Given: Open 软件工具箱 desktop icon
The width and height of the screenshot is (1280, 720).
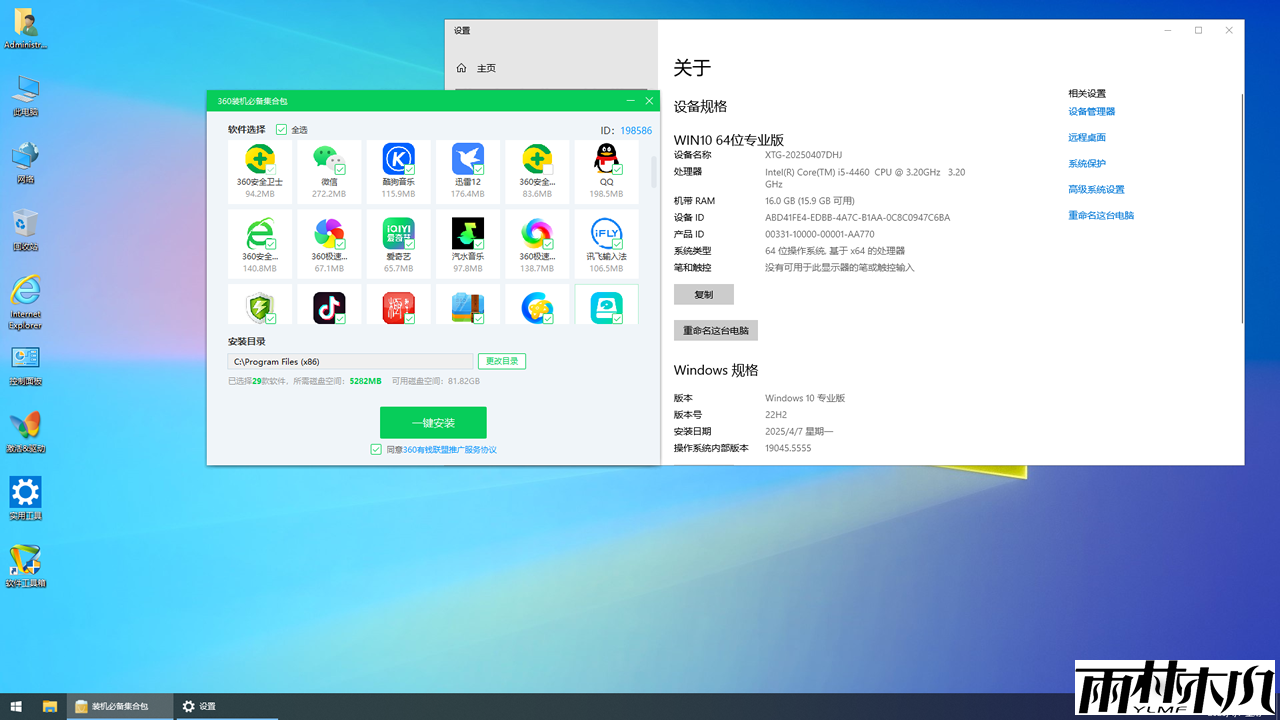Looking at the screenshot, I should (x=25, y=566).
